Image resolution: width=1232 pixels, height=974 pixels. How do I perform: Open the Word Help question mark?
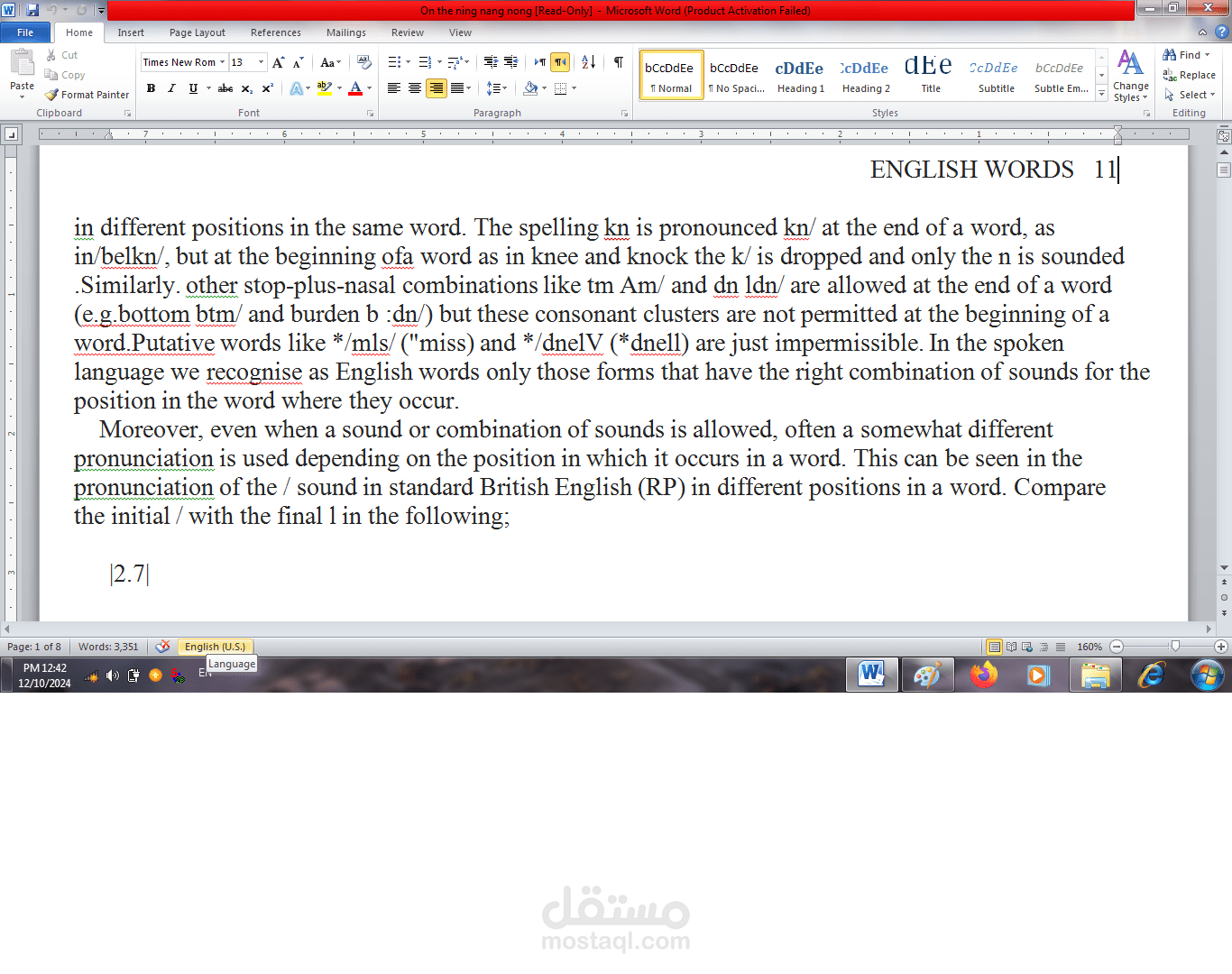(1222, 32)
